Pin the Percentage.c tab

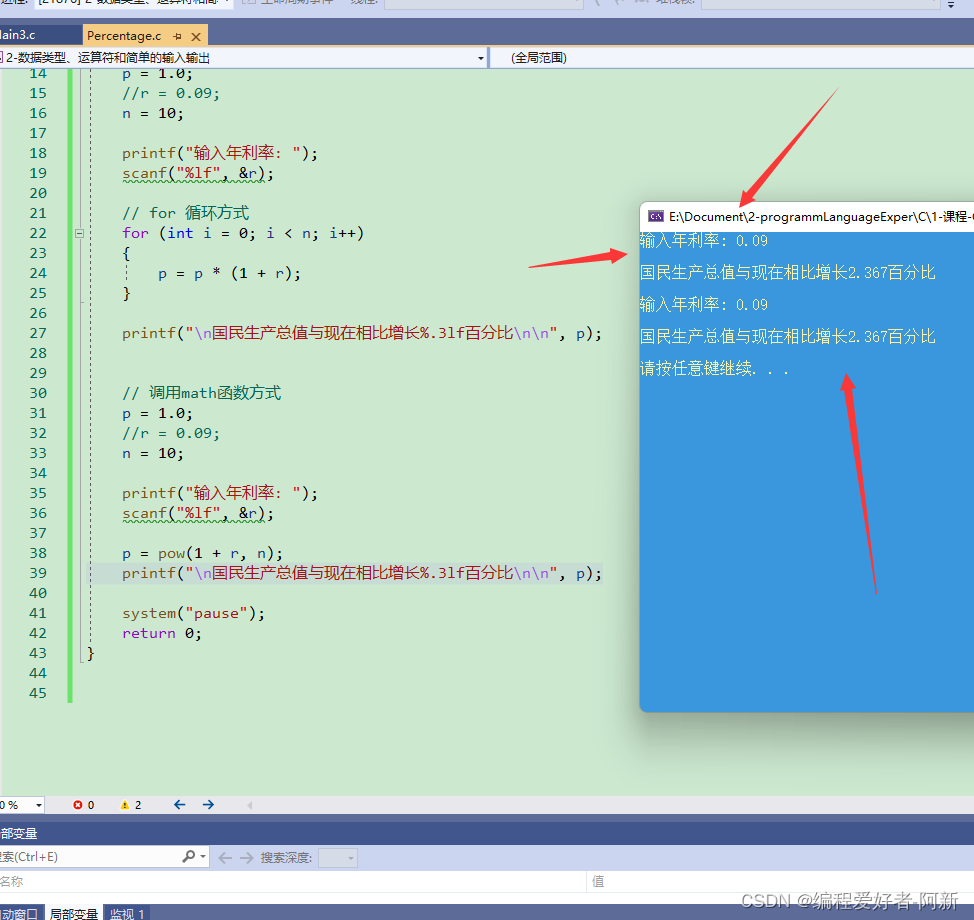pos(178,36)
